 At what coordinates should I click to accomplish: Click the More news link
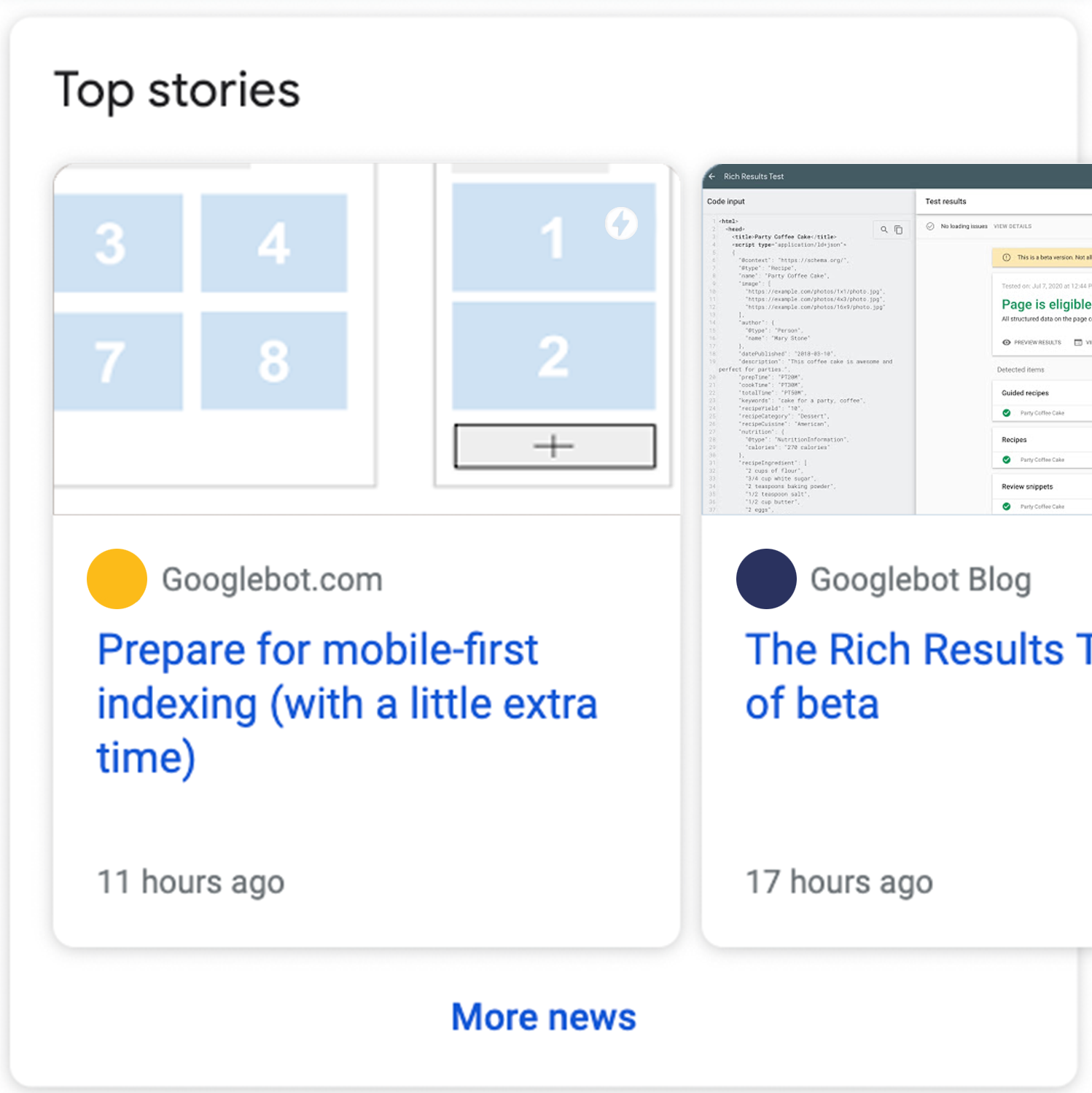(544, 1016)
